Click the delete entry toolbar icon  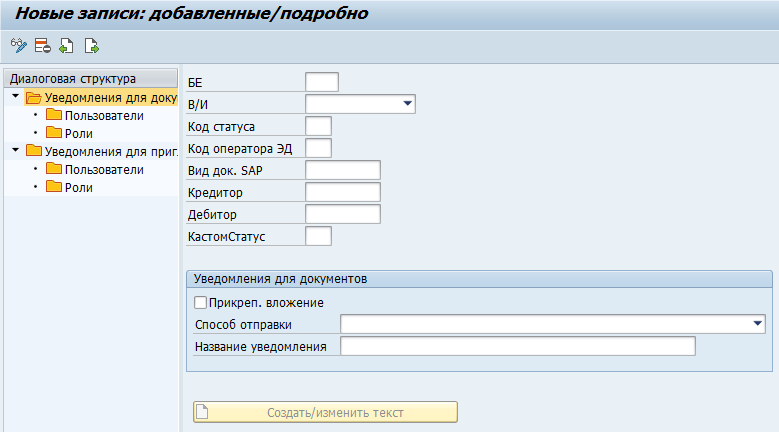click(42, 45)
